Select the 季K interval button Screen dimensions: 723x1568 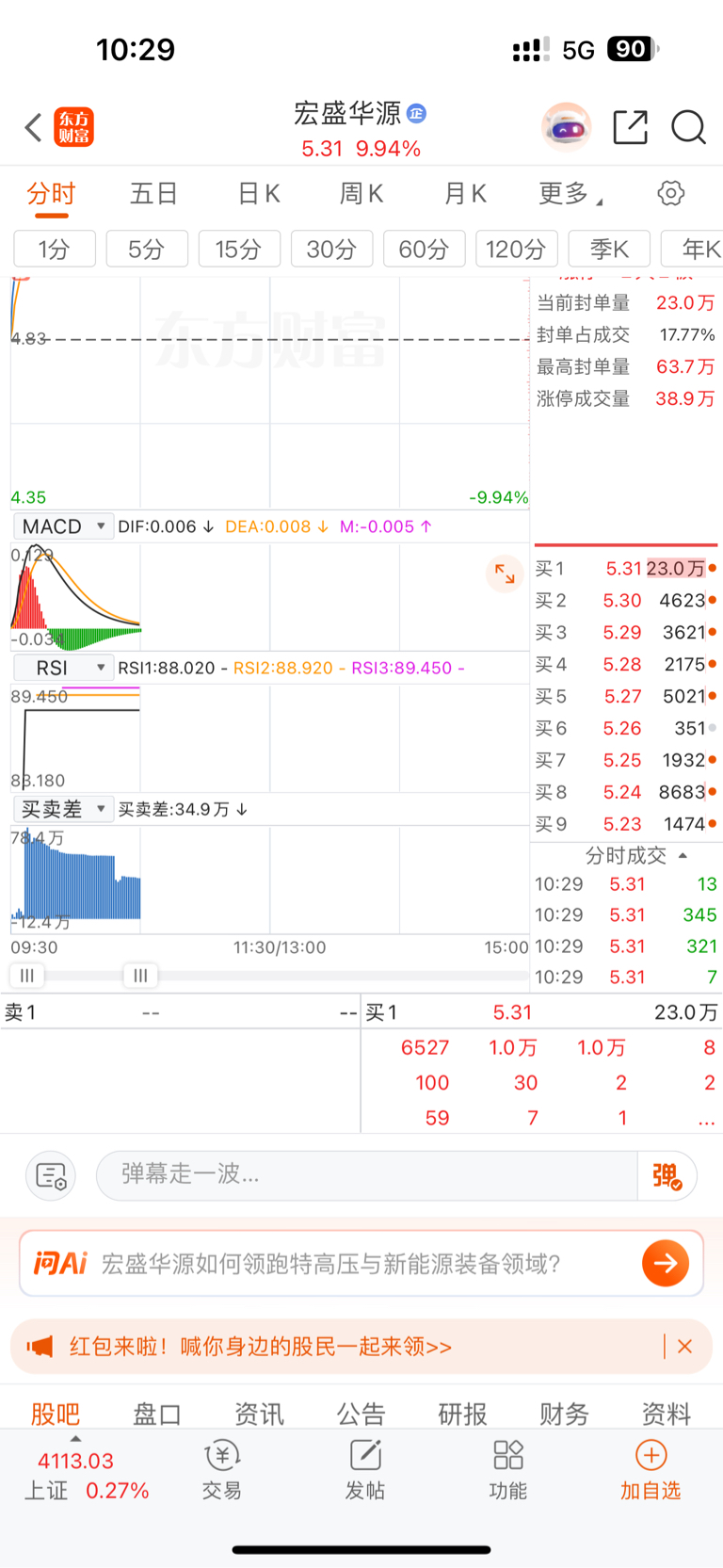pyautogui.click(x=609, y=250)
